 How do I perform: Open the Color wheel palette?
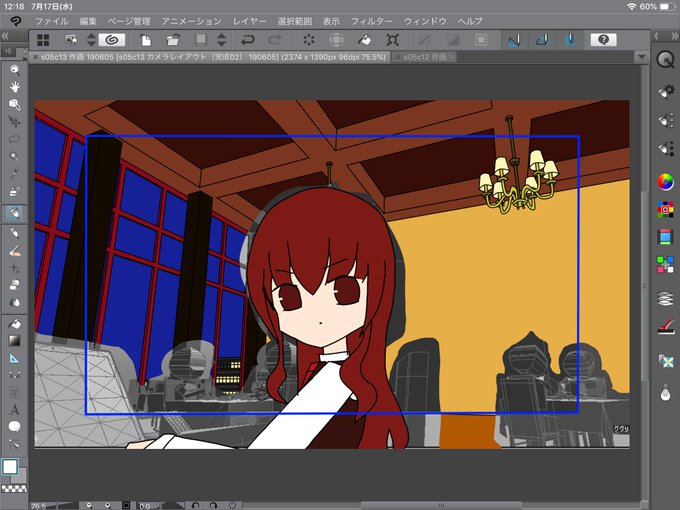coord(665,182)
